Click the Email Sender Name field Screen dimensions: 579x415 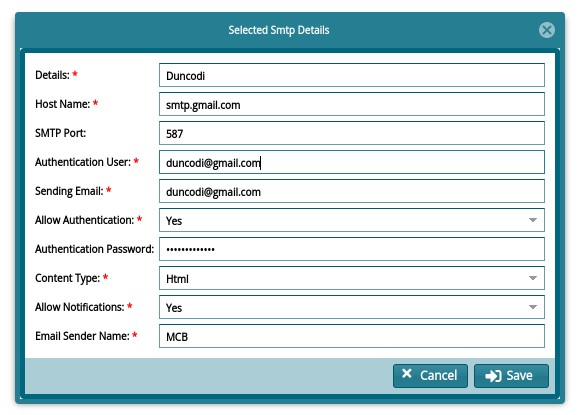pos(352,336)
